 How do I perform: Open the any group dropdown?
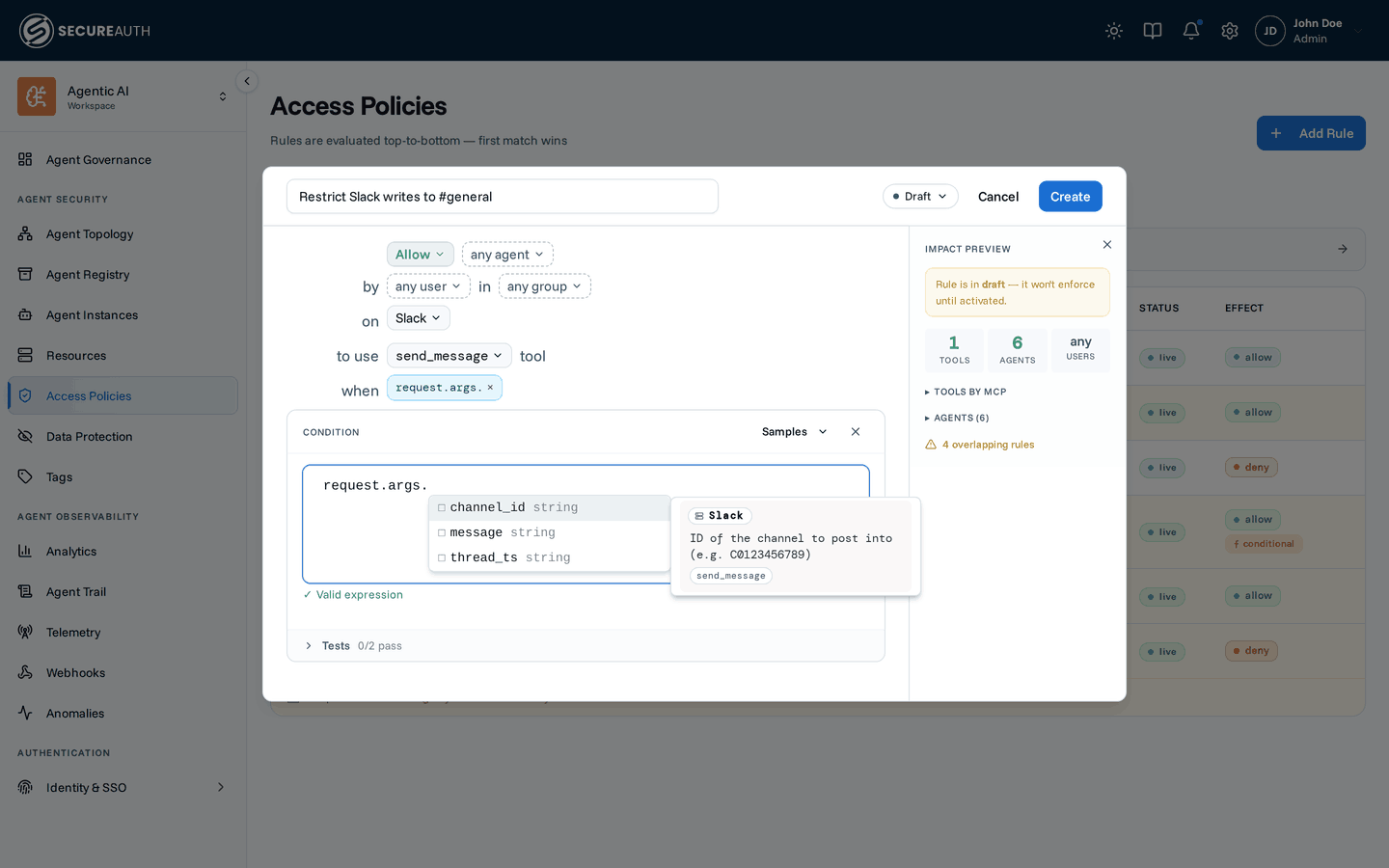click(x=545, y=286)
